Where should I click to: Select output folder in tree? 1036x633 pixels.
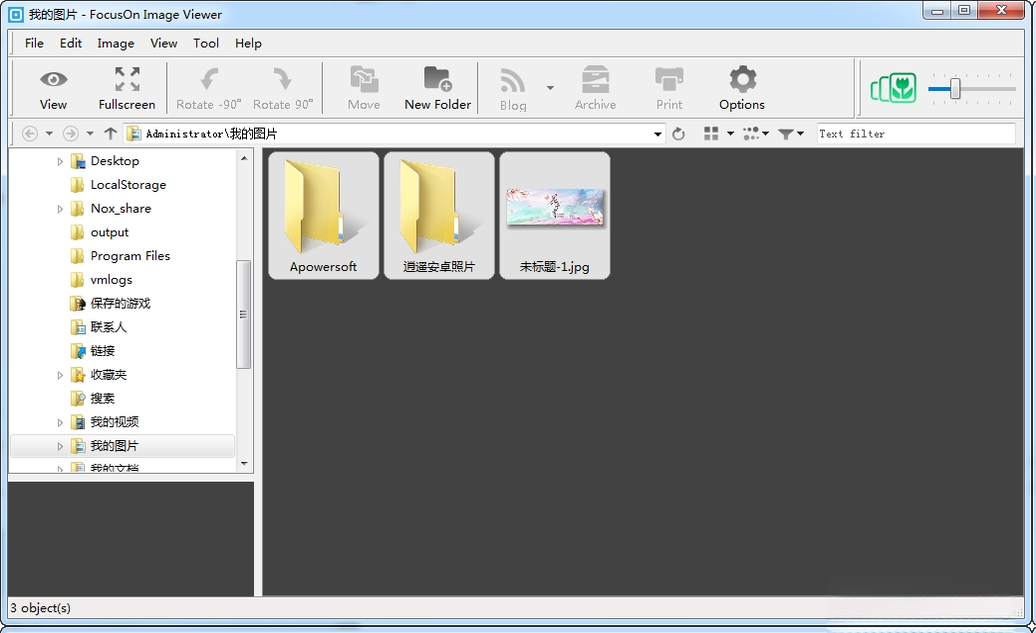109,232
